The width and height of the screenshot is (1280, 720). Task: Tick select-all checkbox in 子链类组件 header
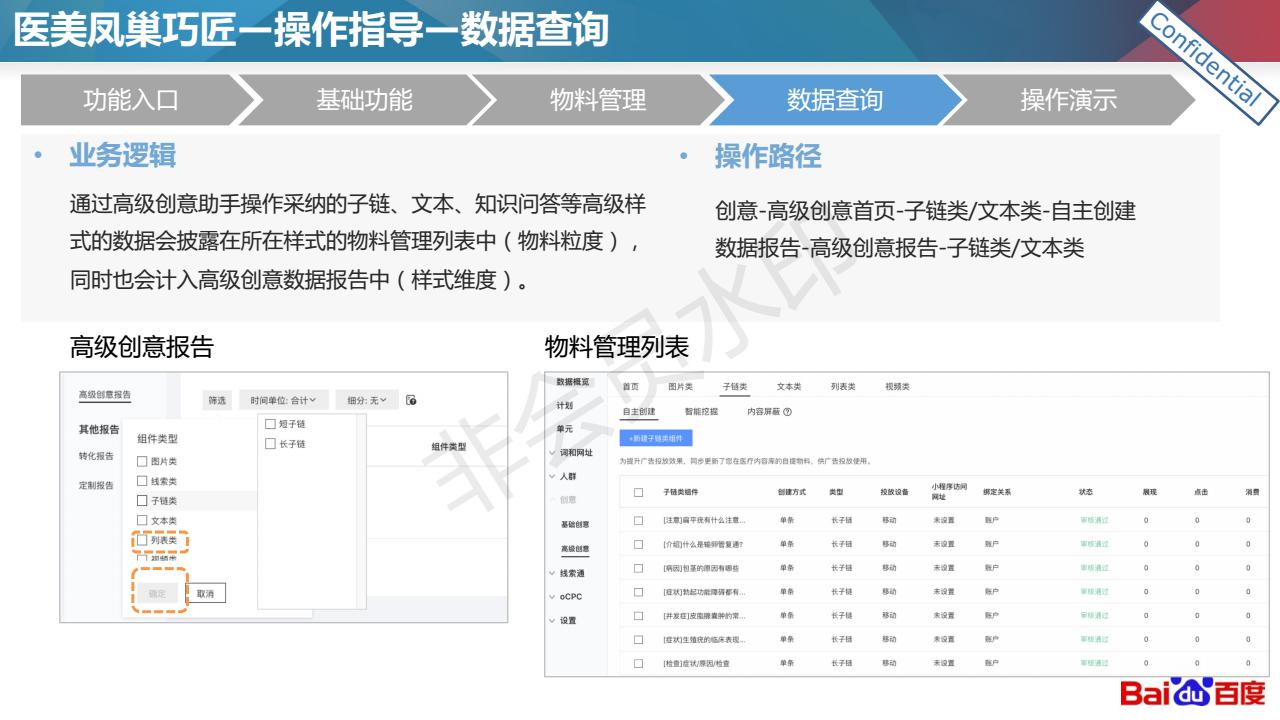[x=638, y=492]
